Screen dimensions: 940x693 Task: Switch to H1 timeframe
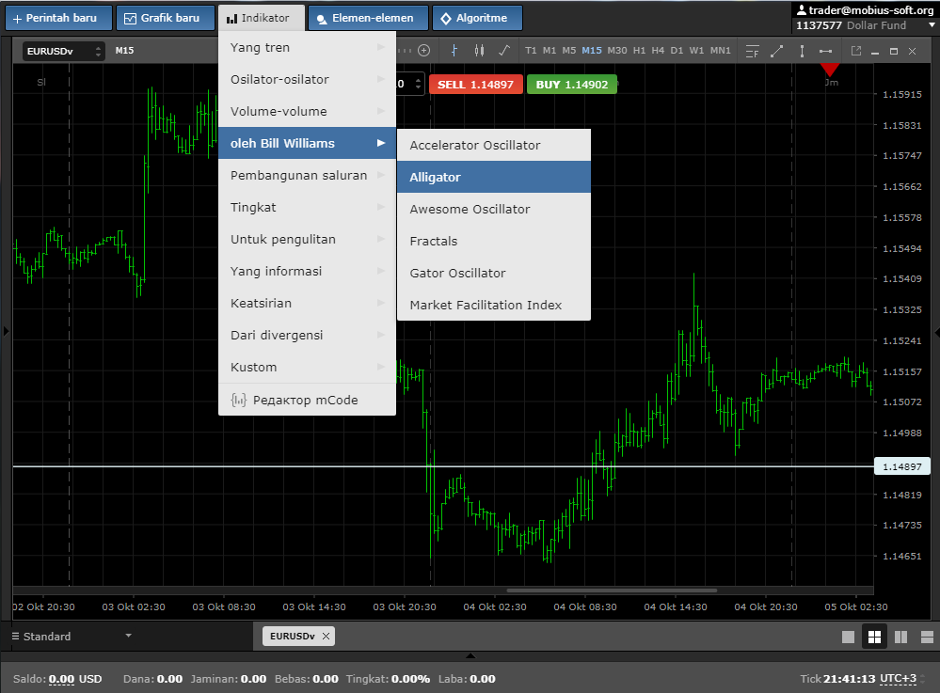pyautogui.click(x=639, y=51)
